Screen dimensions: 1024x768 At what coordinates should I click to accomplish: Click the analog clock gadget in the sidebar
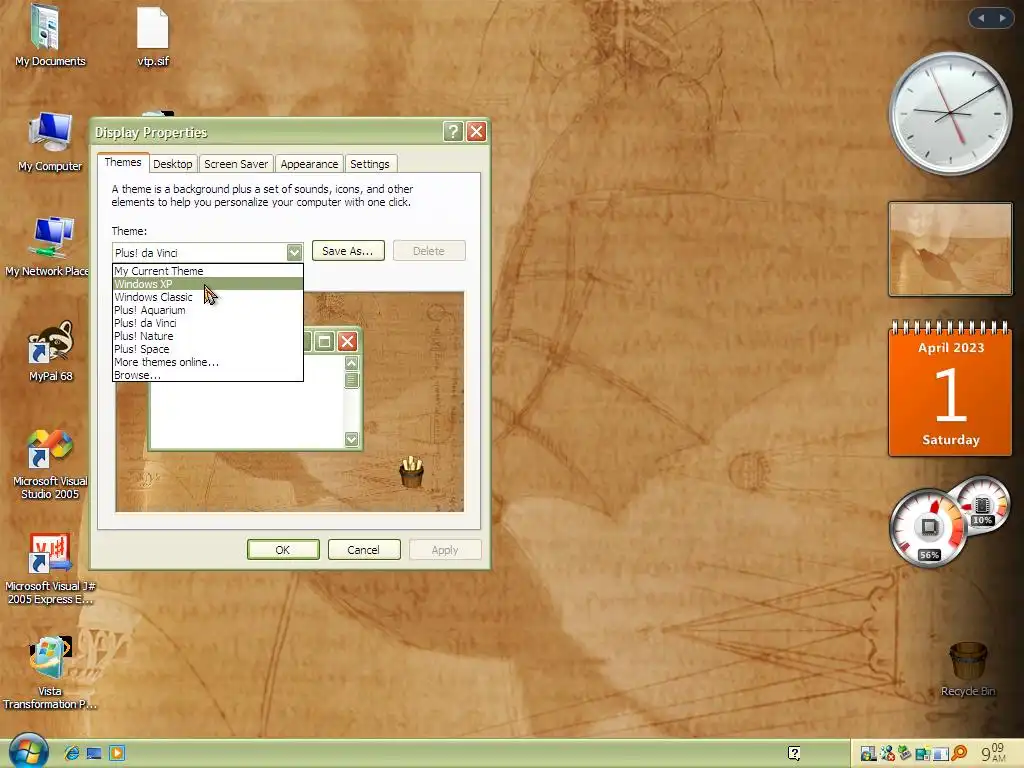950,114
